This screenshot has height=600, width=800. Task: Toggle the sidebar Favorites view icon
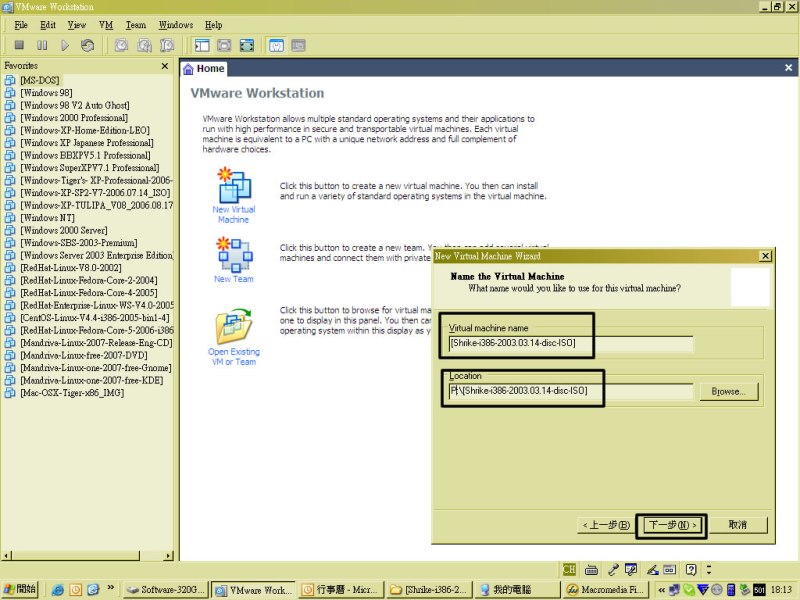202,45
